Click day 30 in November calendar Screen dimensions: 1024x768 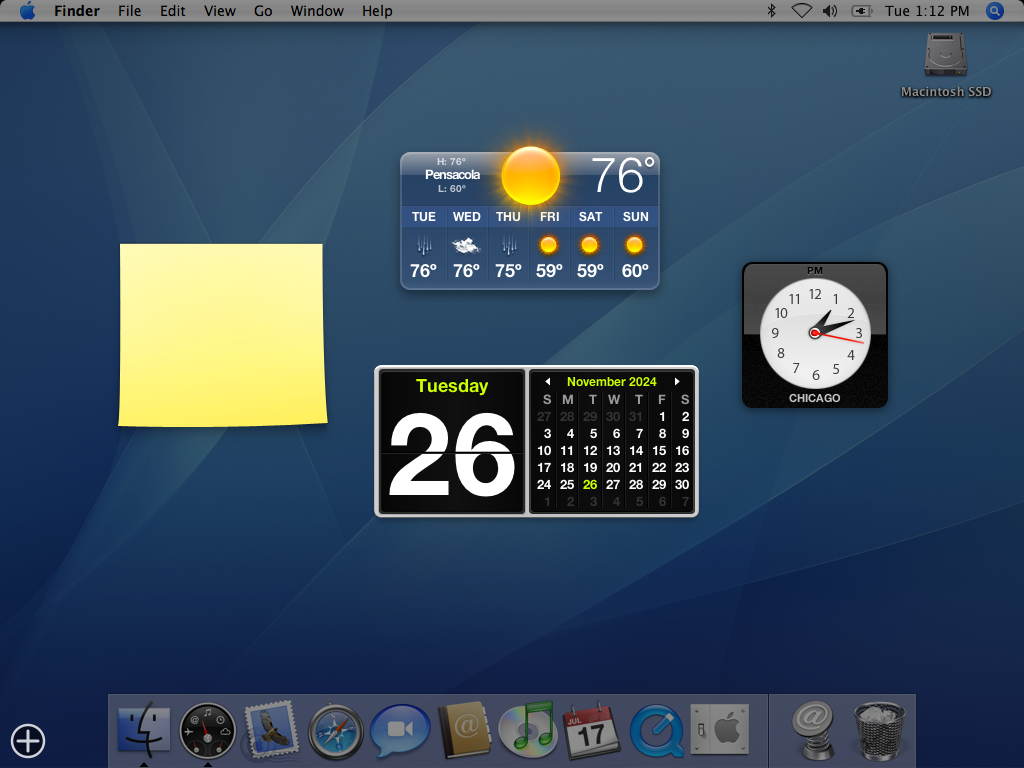pyautogui.click(x=682, y=485)
